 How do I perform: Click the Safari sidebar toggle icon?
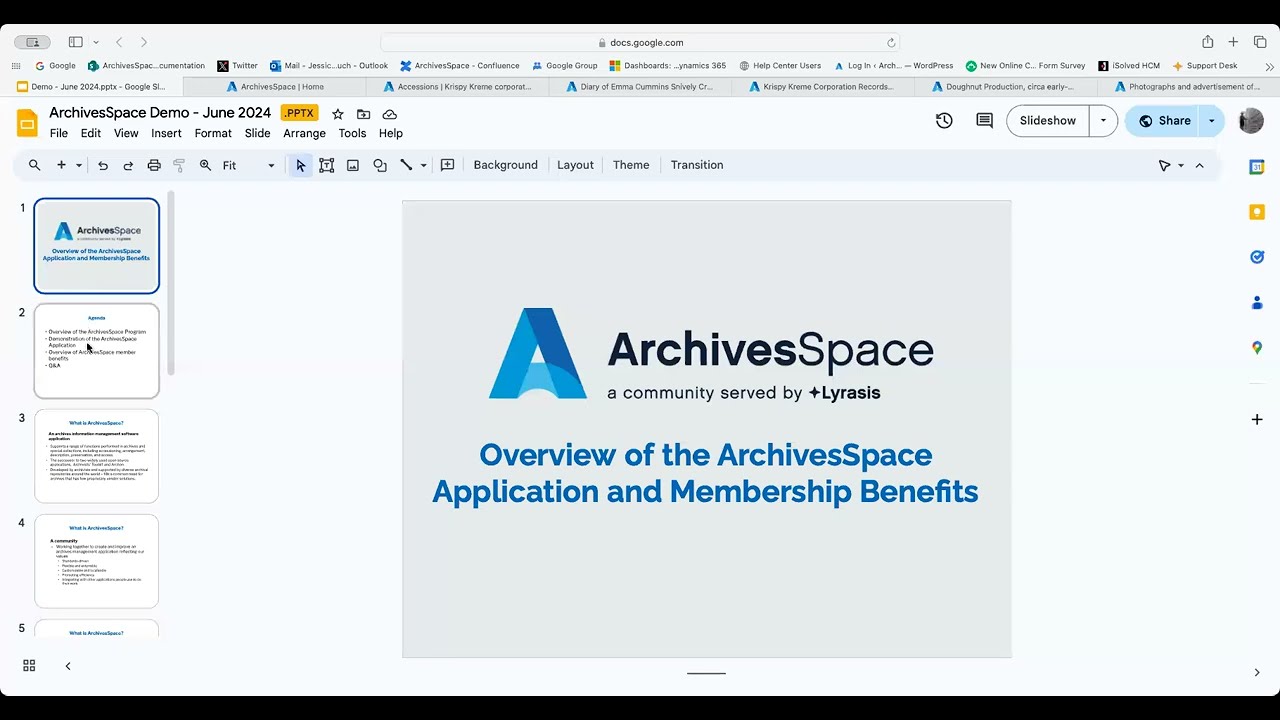(76, 42)
